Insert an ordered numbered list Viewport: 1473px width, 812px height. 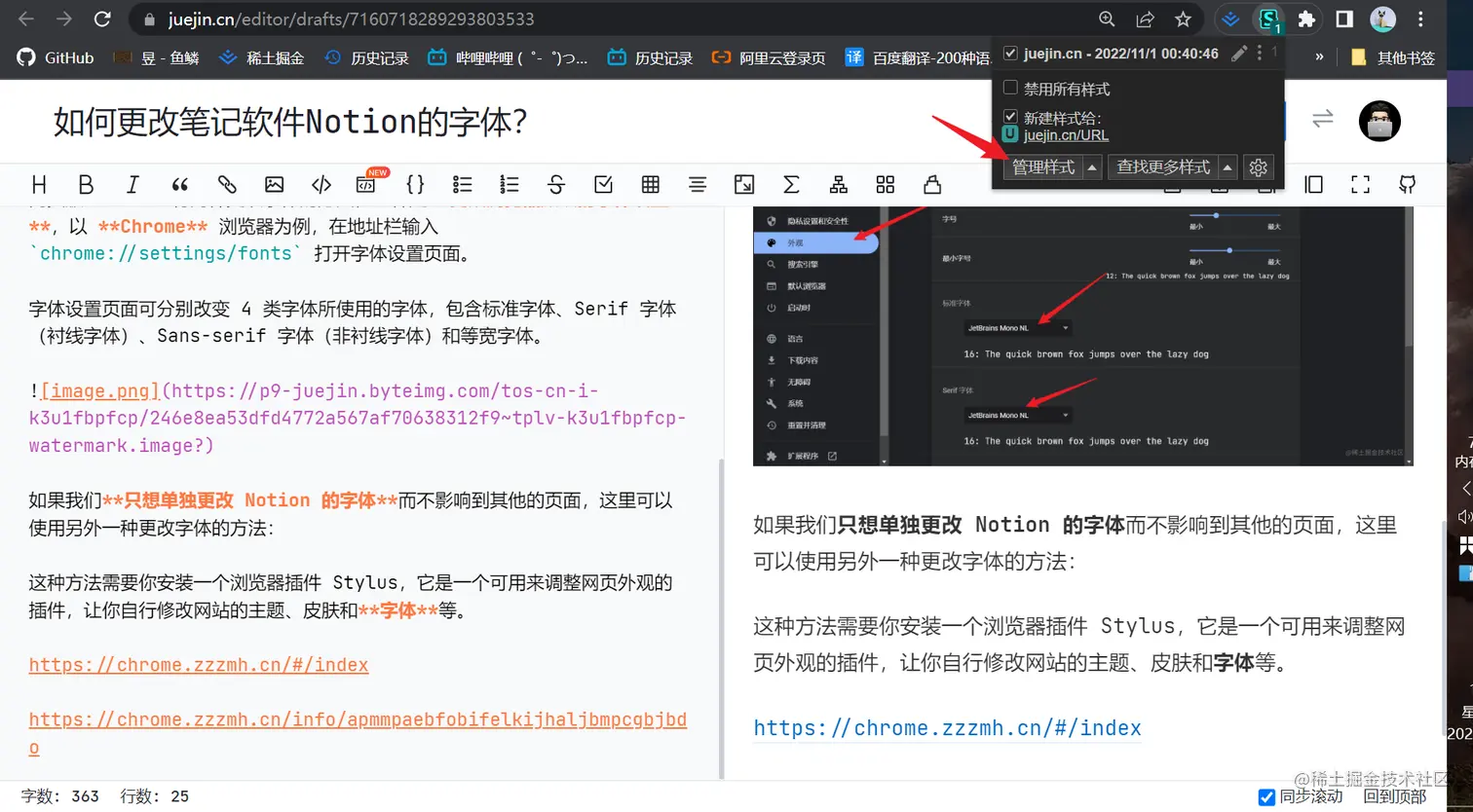[x=510, y=184]
